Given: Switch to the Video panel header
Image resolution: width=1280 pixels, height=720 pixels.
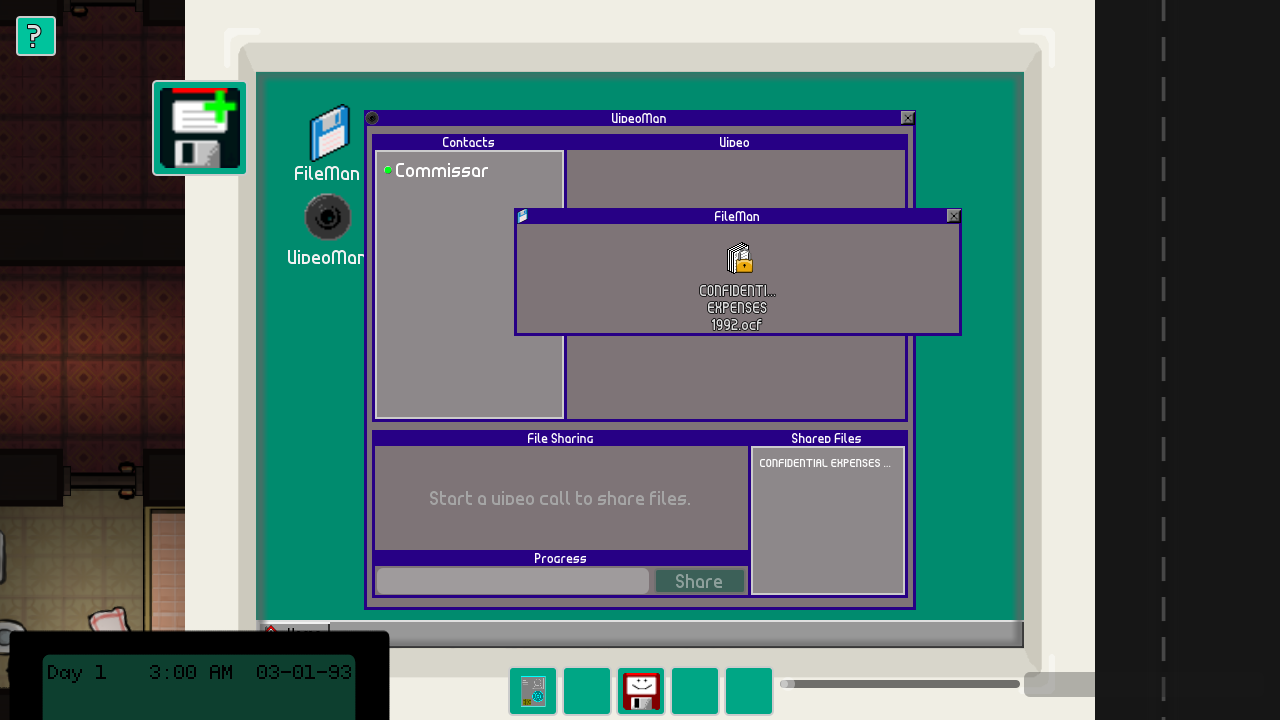Looking at the screenshot, I should click(735, 142).
